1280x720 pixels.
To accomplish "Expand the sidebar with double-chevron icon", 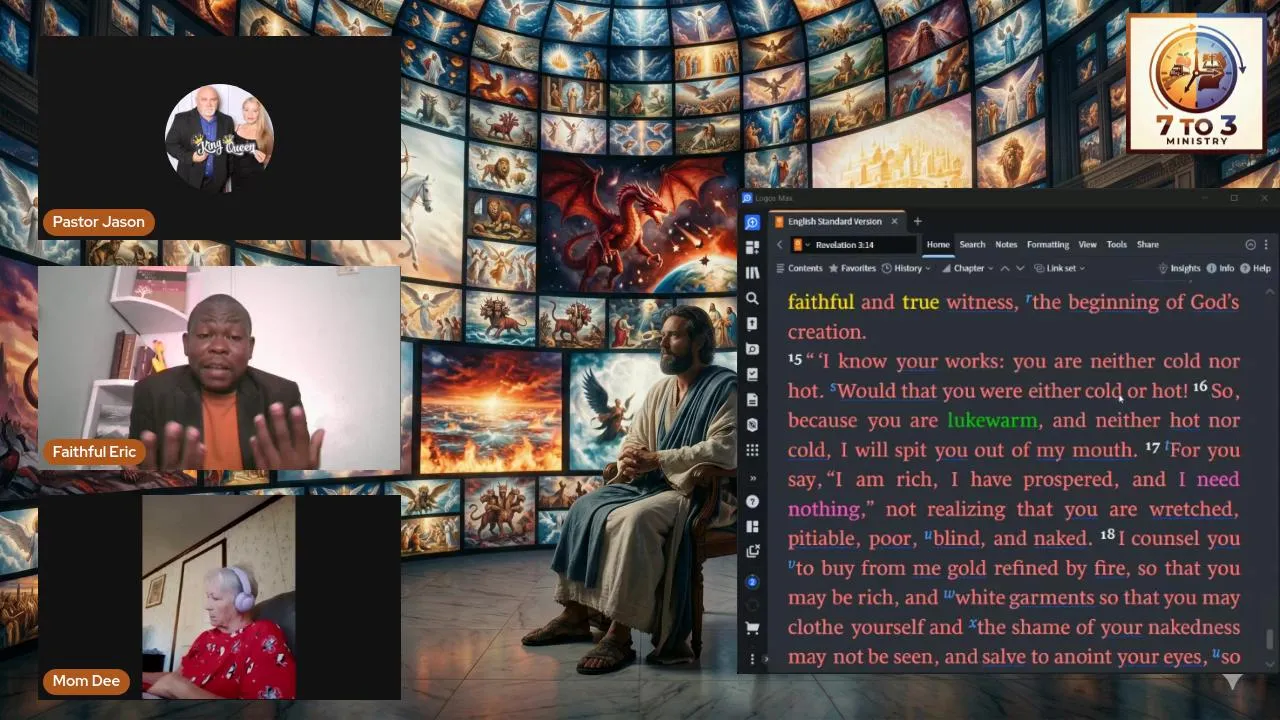I will click(752, 478).
